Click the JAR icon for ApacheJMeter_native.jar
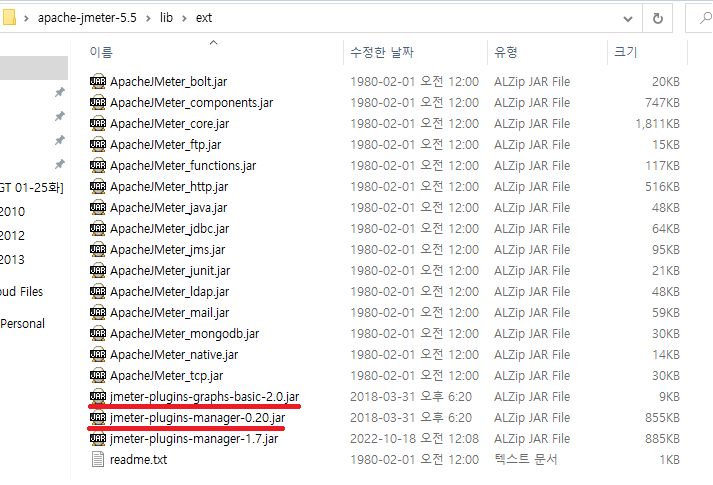 pos(98,354)
